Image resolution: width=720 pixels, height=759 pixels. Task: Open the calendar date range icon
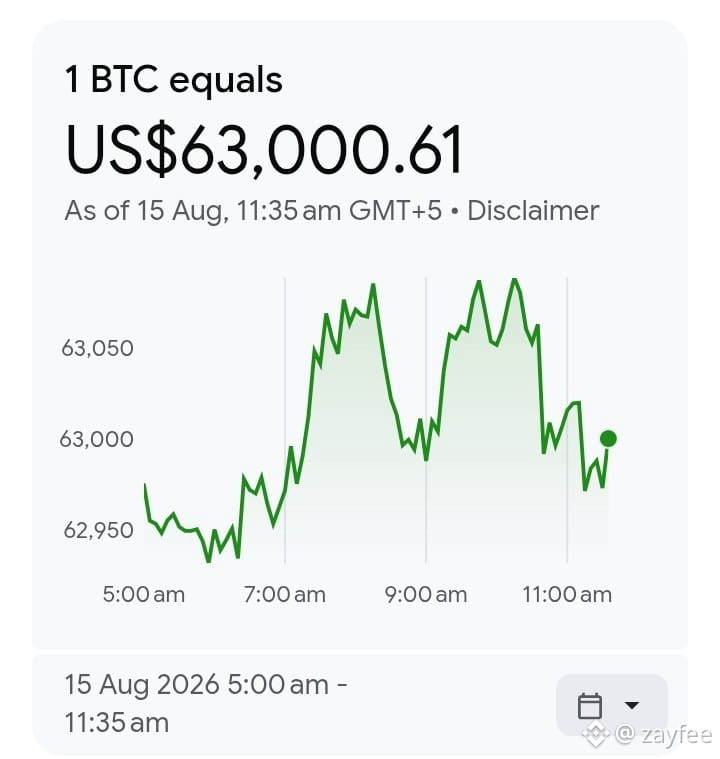pos(590,706)
